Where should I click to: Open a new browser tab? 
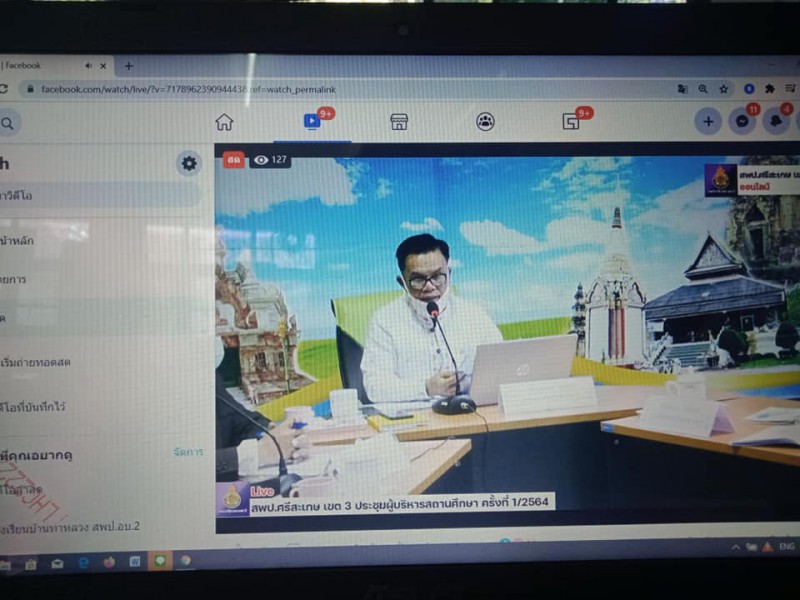pyautogui.click(x=128, y=66)
